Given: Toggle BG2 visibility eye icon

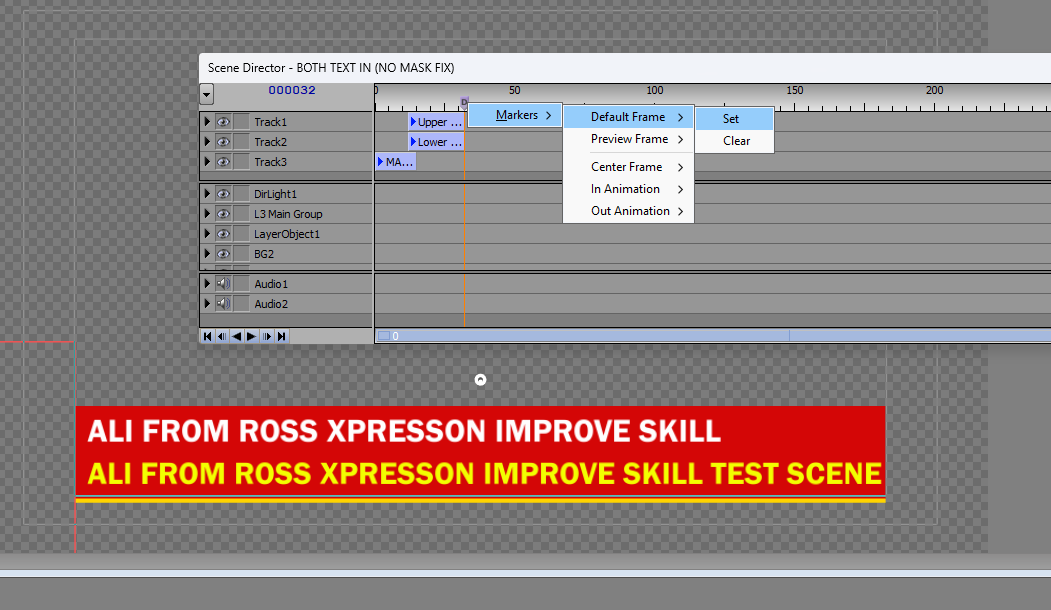Looking at the screenshot, I should point(223,254).
